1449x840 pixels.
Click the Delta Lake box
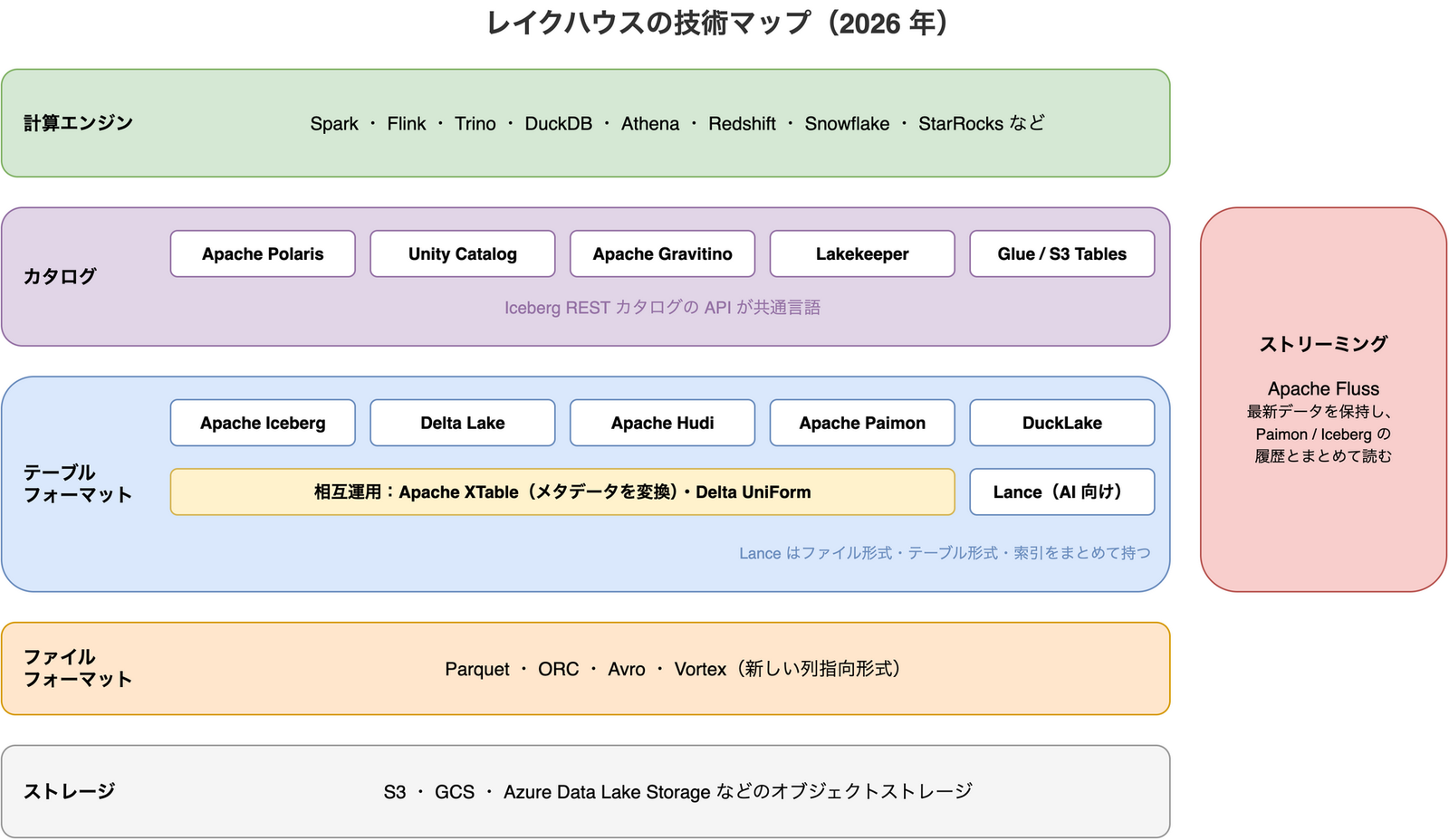click(463, 423)
